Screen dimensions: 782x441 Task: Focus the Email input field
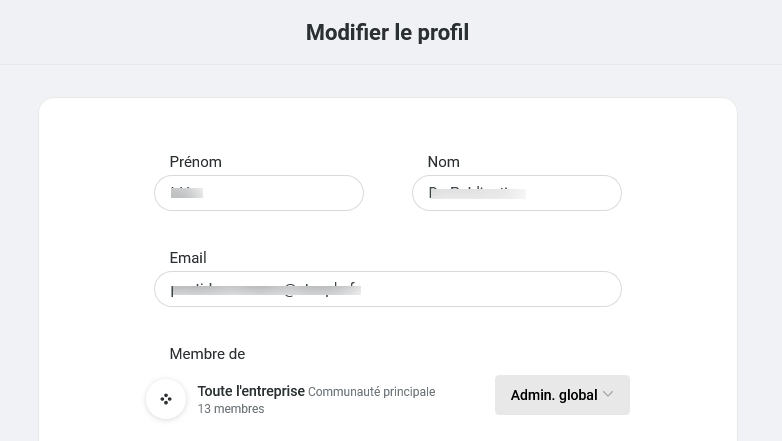(388, 289)
